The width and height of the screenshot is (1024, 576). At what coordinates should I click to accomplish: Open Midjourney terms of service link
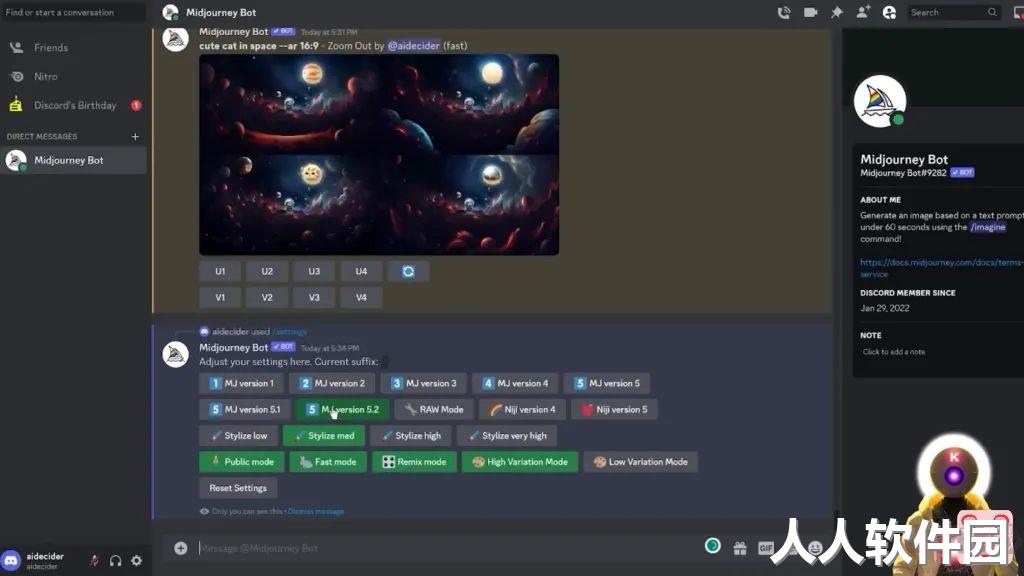[x=940, y=268]
